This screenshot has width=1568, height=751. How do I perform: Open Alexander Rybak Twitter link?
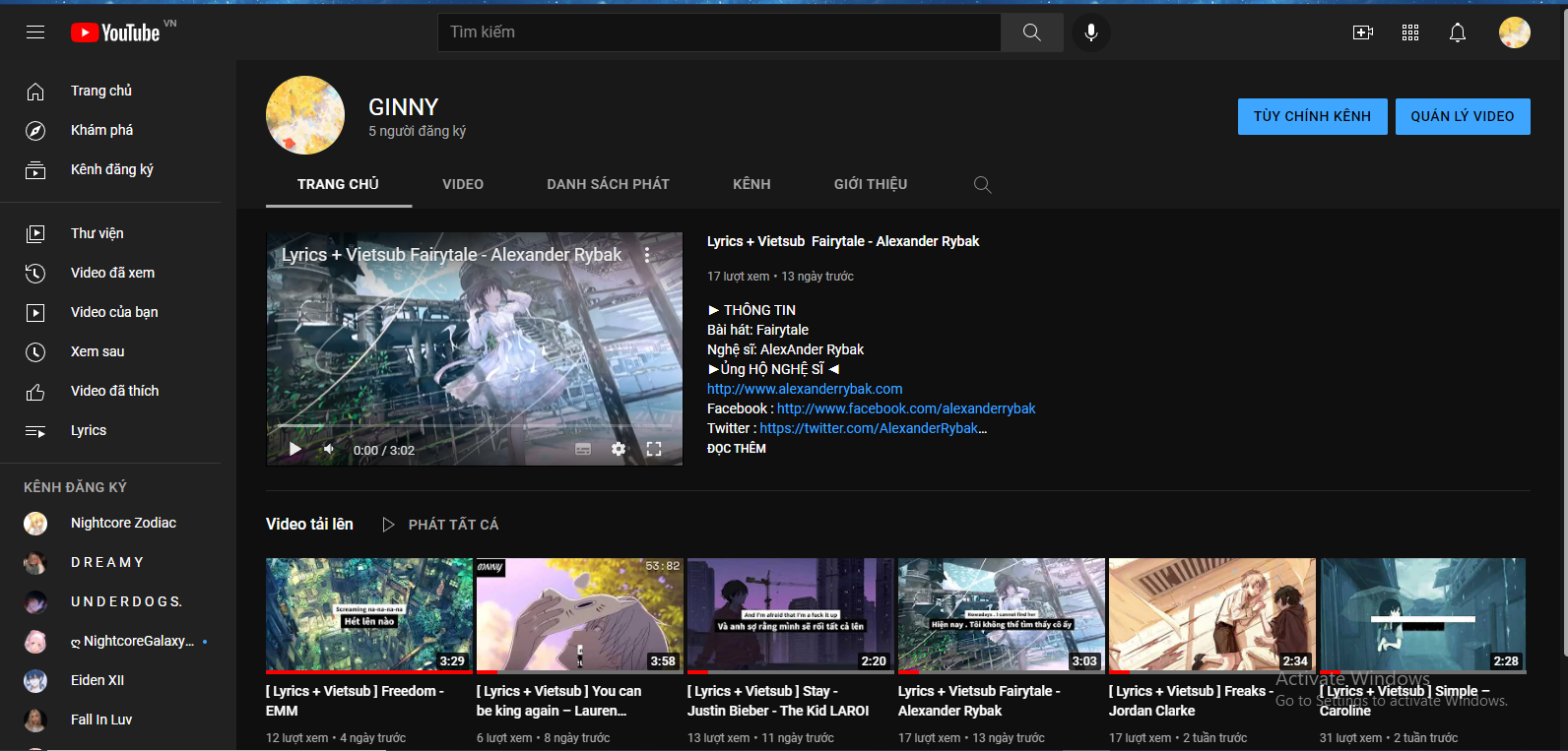pyautogui.click(x=873, y=428)
